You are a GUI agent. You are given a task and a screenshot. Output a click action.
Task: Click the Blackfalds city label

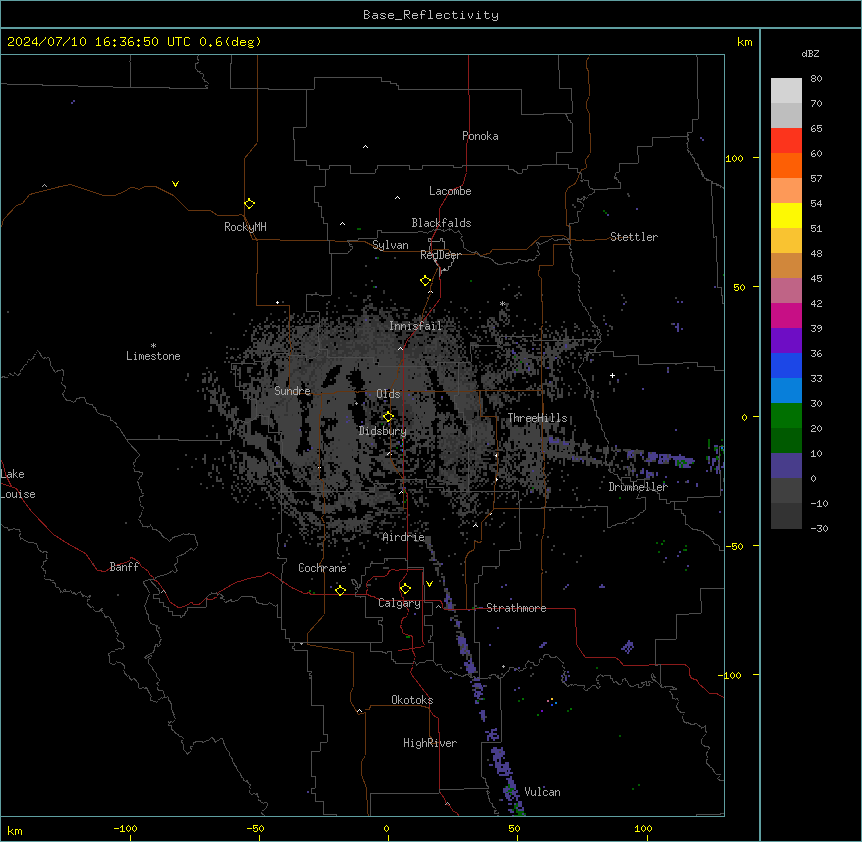point(441,223)
